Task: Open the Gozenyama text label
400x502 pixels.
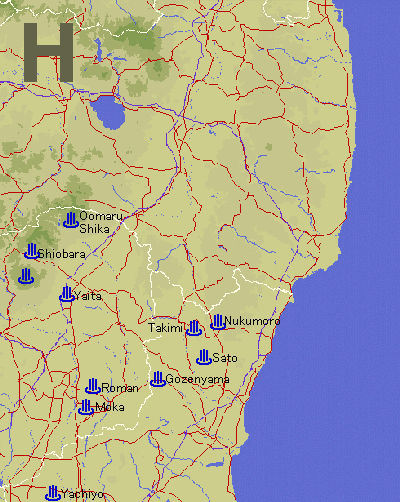Action: pos(198,379)
